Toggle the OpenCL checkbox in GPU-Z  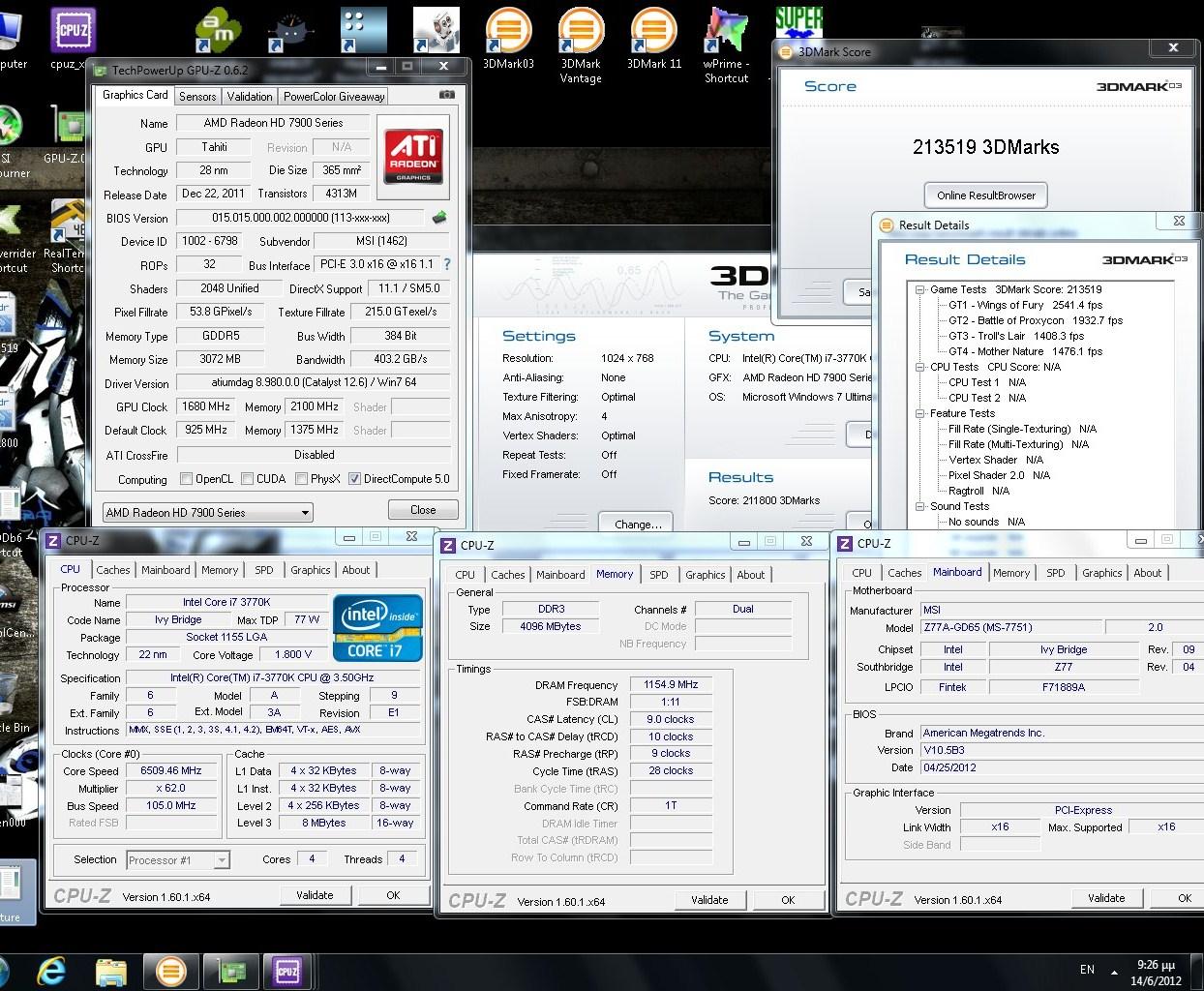(x=186, y=479)
